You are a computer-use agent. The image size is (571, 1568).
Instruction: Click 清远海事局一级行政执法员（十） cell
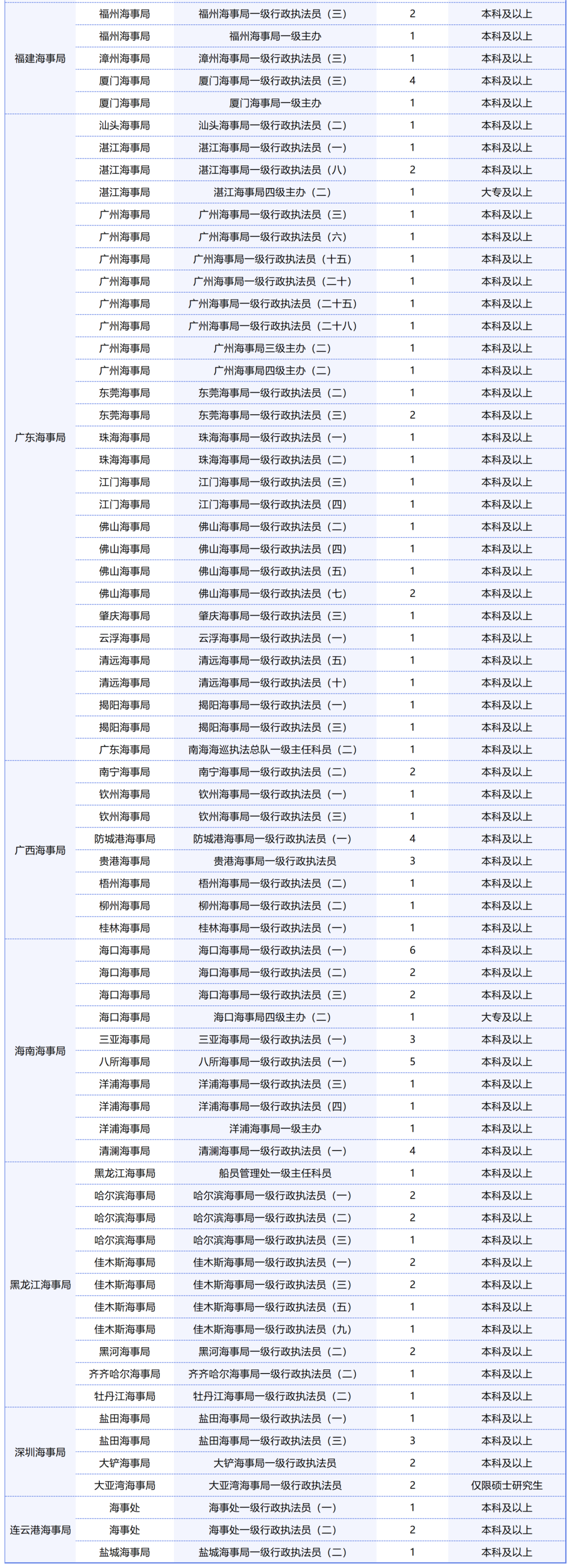pos(275,683)
